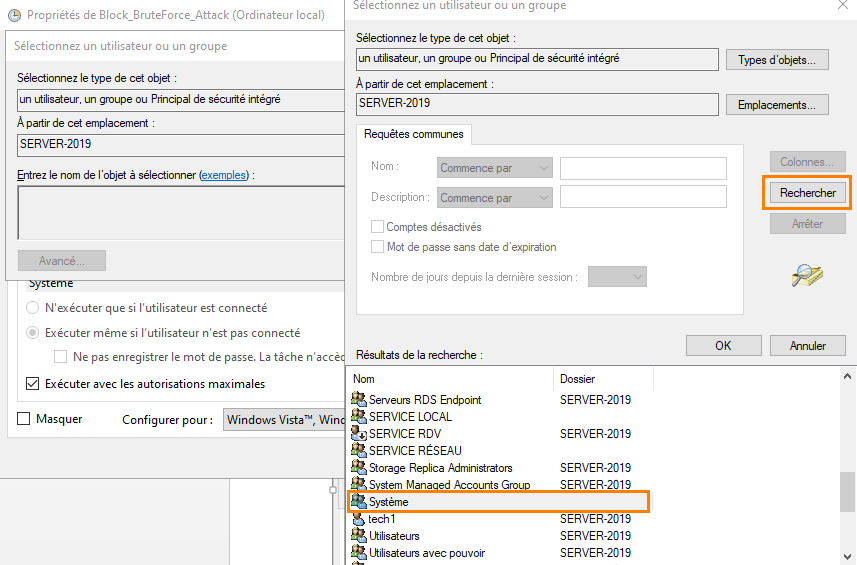
Task: Uncheck Exécuter avec les autorisations maximales
Action: pos(32,383)
